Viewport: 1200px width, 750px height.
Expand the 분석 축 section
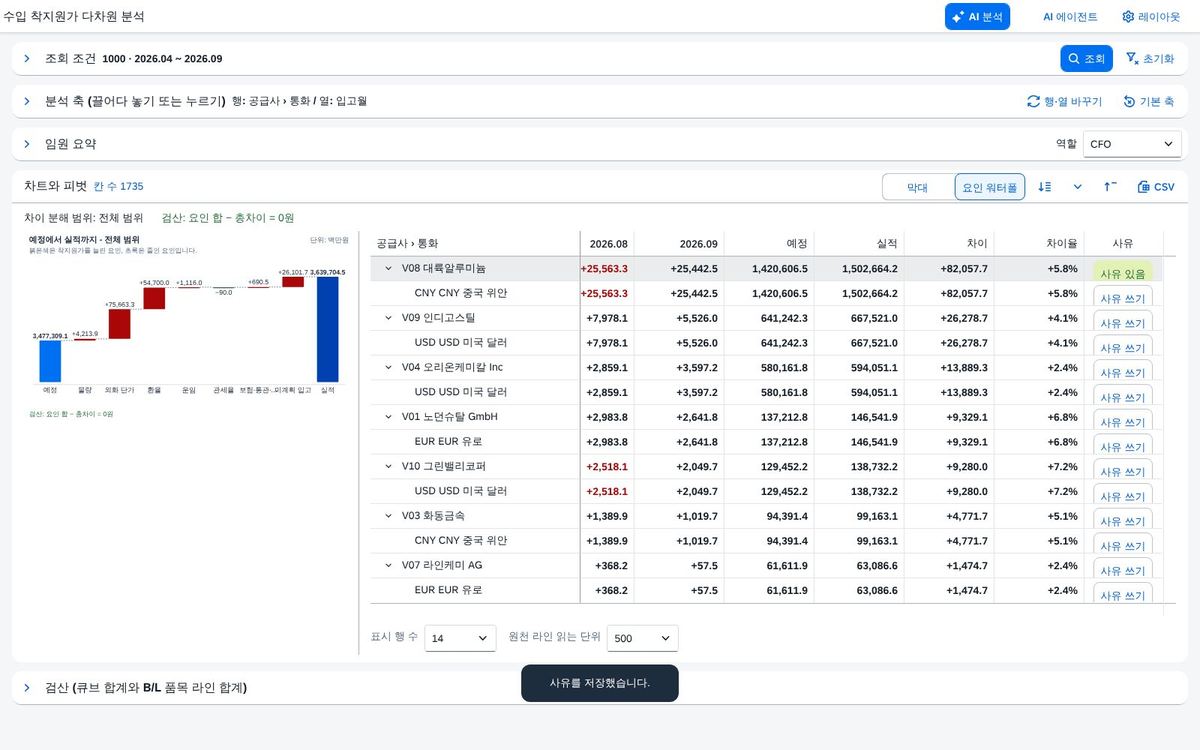point(27,101)
